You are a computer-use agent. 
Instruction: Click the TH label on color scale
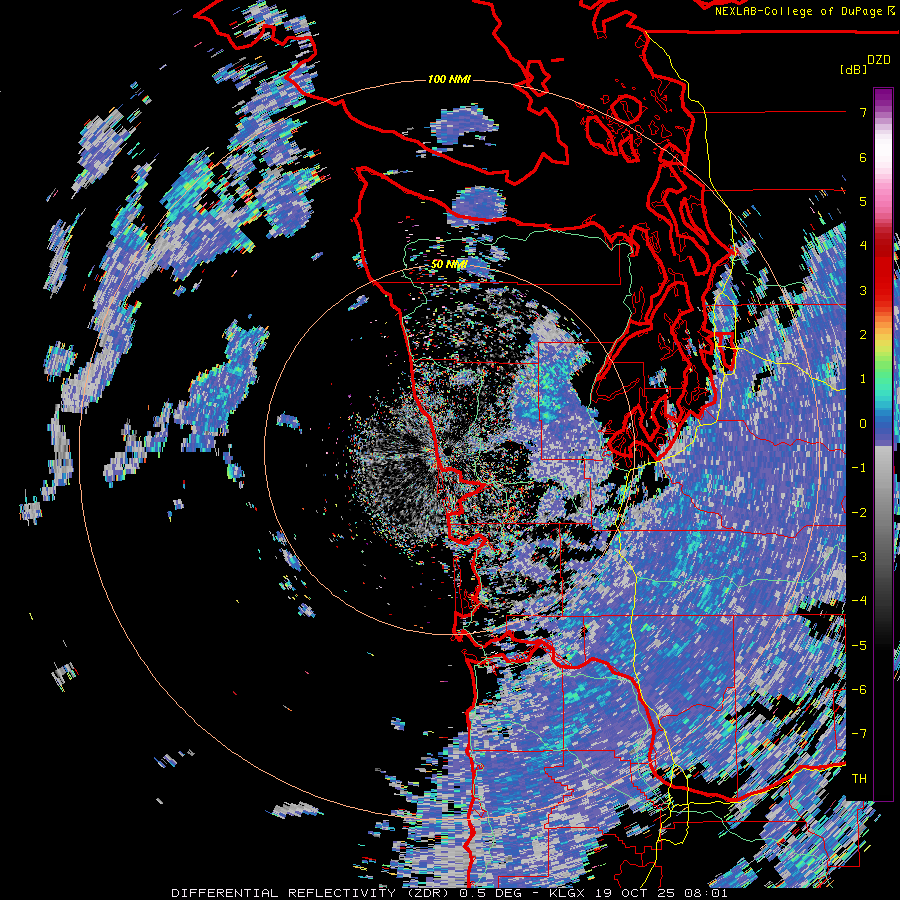(859, 779)
